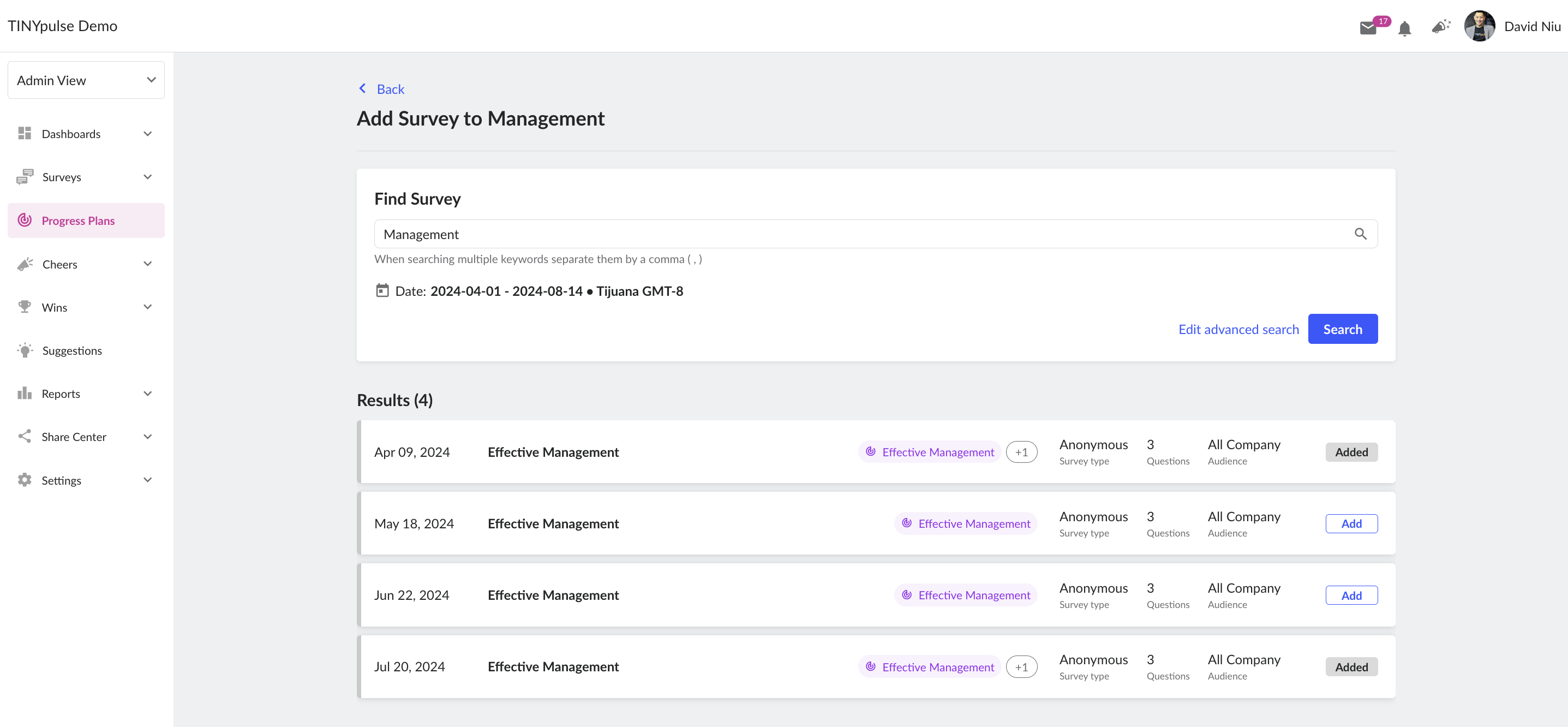Expand the Admin View dropdown
1568x727 pixels.
click(x=86, y=80)
